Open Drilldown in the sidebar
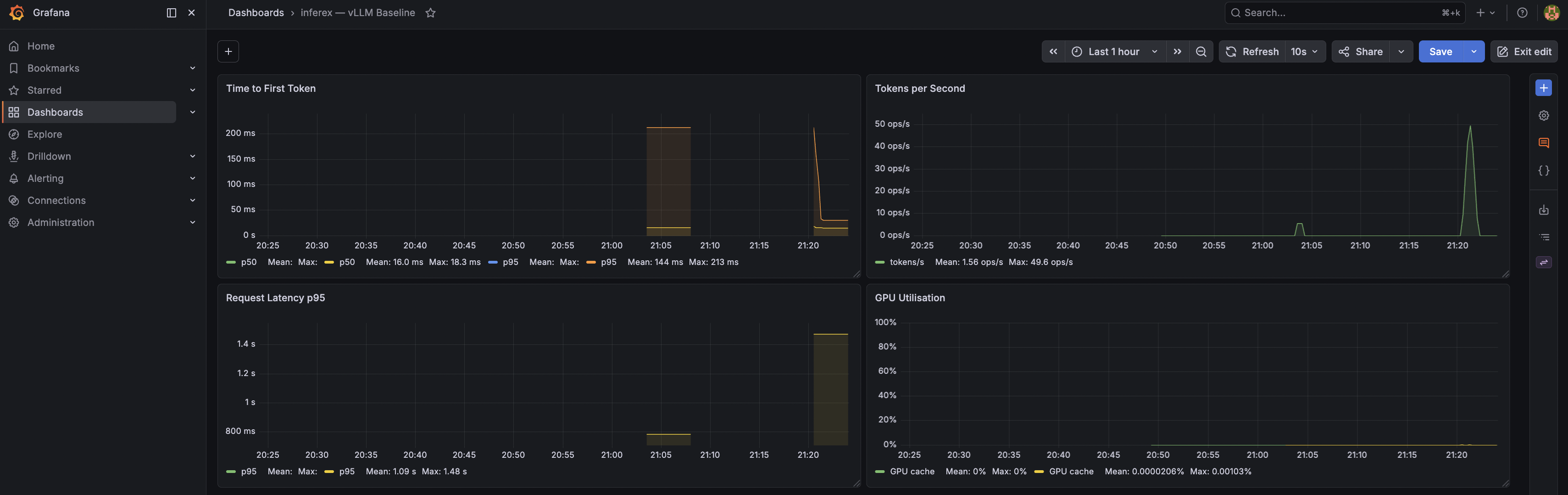The height and width of the screenshot is (495, 1568). click(x=49, y=156)
